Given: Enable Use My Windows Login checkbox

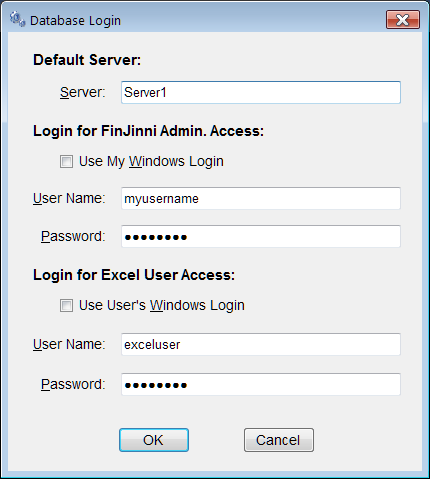Looking at the screenshot, I should (x=66, y=162).
